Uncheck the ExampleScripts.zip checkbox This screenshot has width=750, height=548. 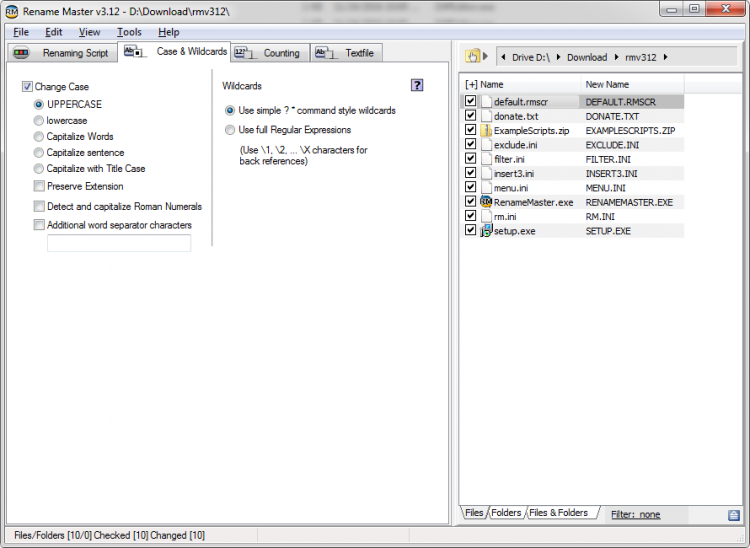tap(471, 130)
